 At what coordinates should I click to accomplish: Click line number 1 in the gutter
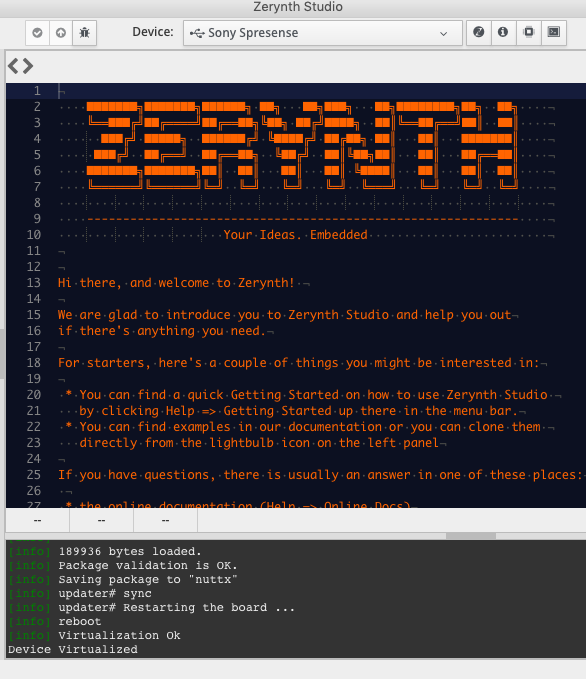[x=37, y=91]
